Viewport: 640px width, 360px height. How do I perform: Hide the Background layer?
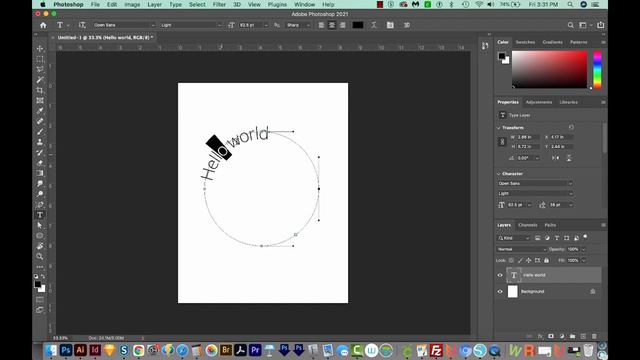tap(500, 291)
